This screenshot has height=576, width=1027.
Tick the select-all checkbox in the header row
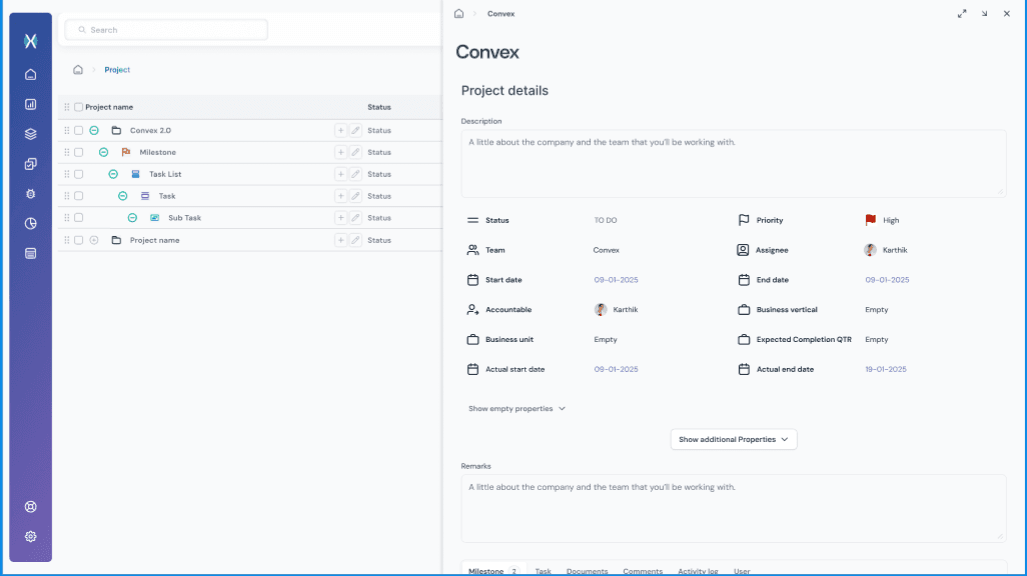[x=79, y=107]
